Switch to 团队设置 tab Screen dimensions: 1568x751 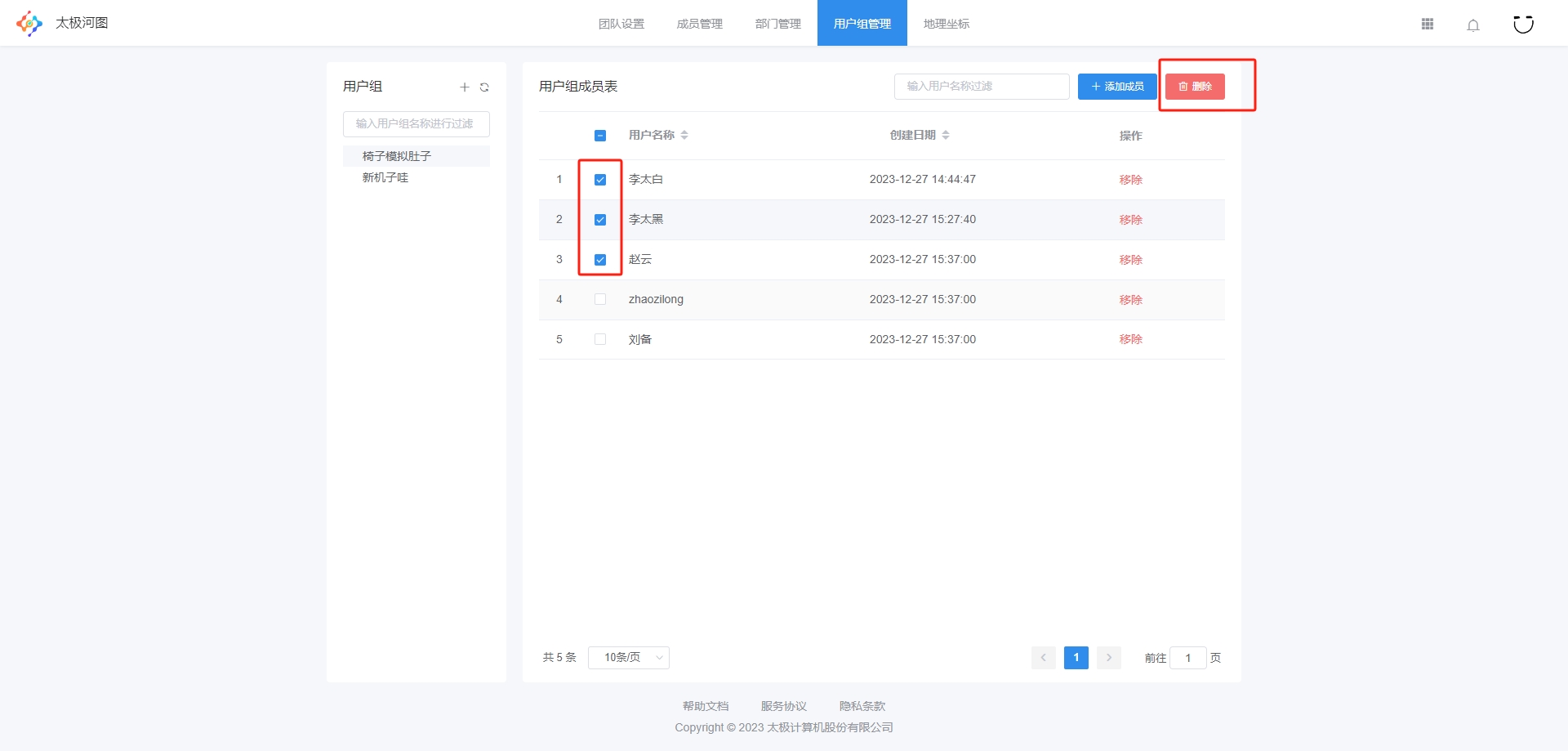tap(621, 24)
